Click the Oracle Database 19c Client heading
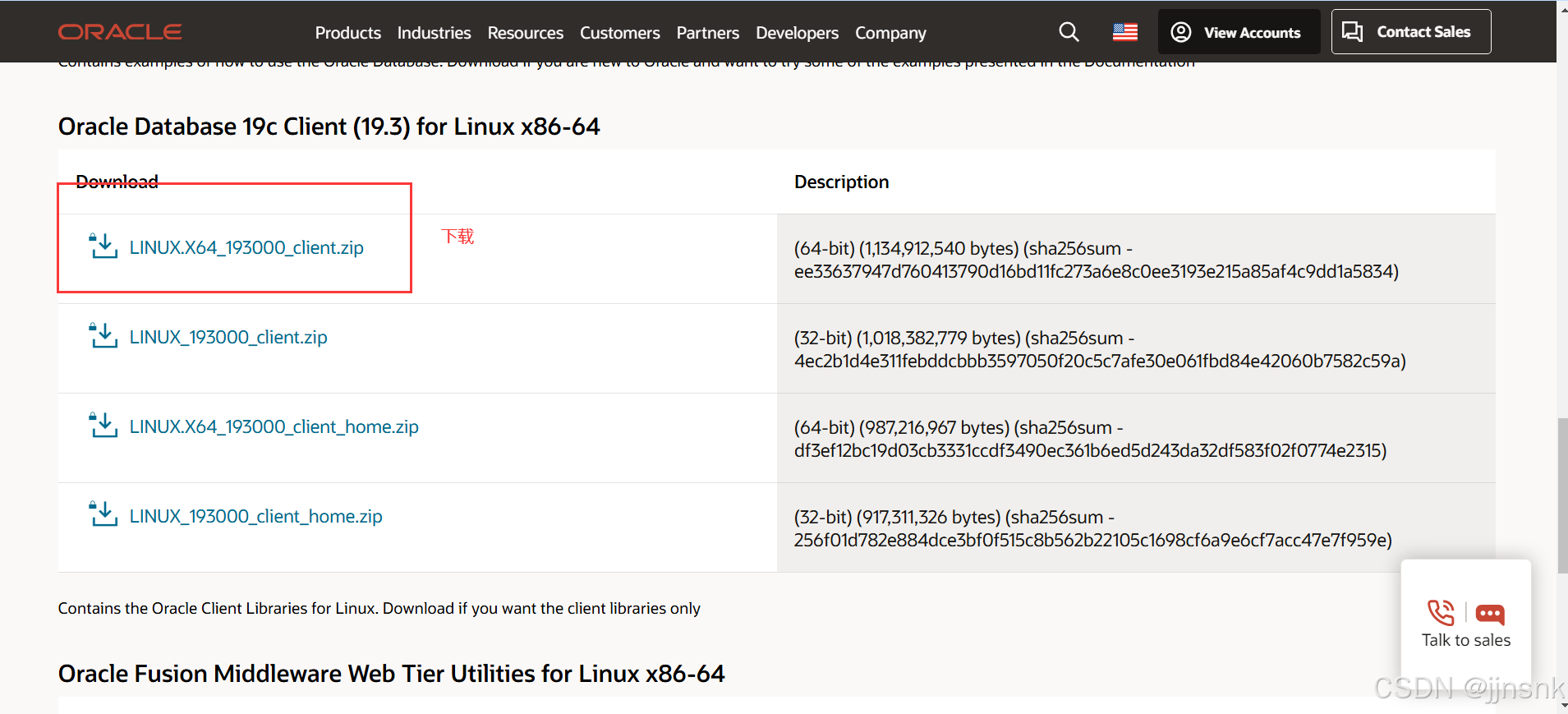Screen dimensions: 1568x714 (x=329, y=127)
